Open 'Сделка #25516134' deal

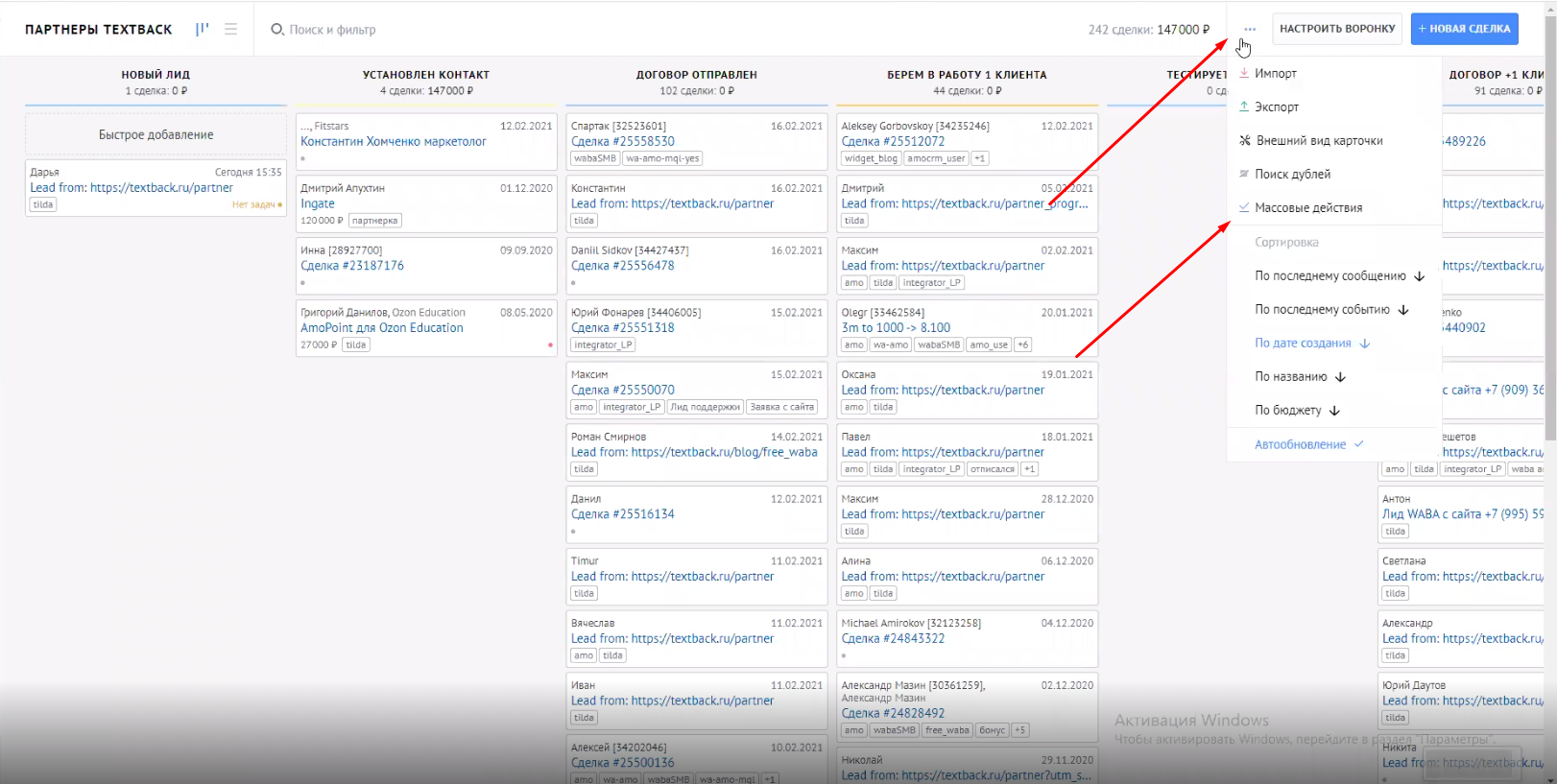(x=623, y=514)
